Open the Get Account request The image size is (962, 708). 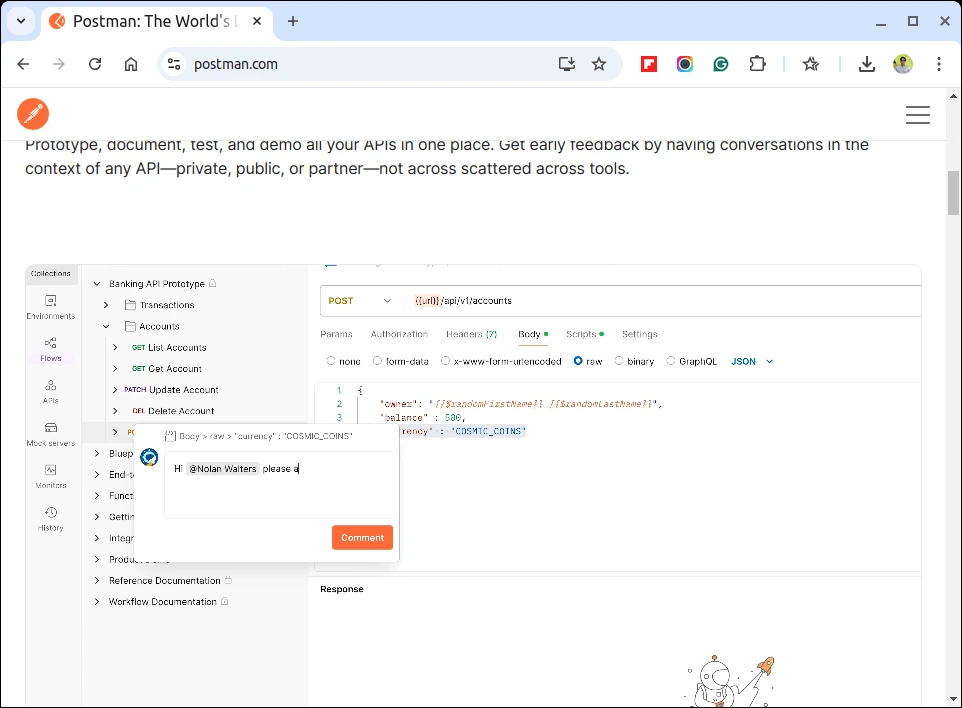(167, 369)
